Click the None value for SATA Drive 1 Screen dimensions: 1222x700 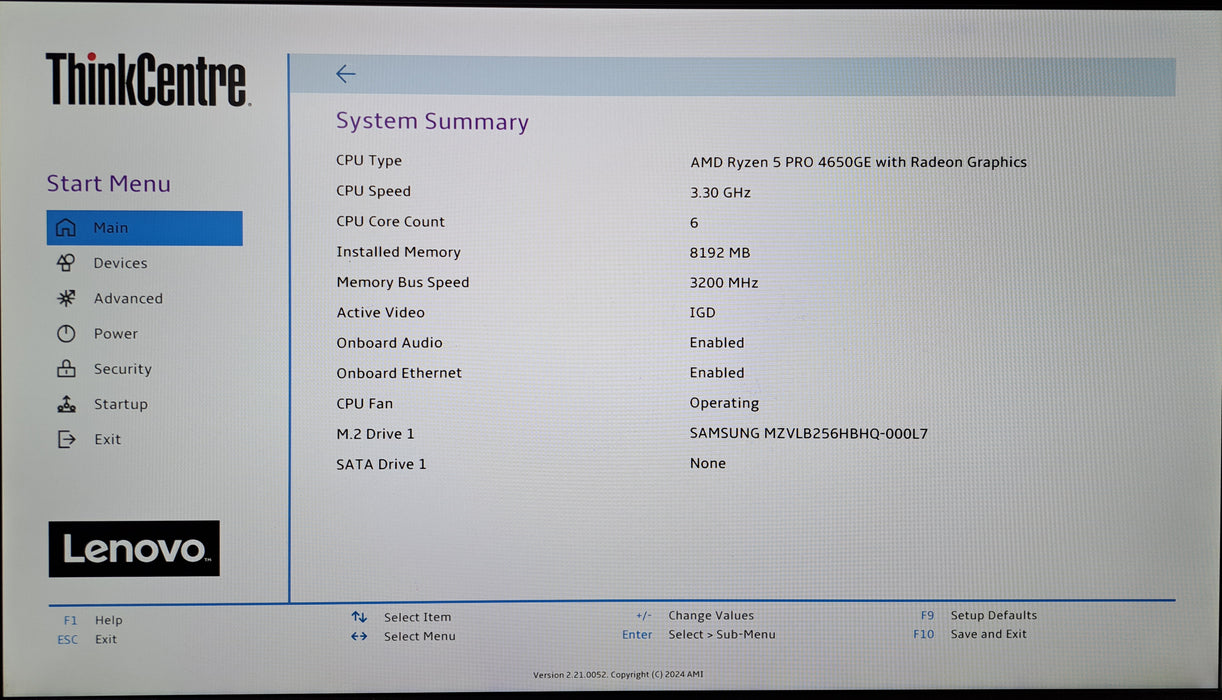coord(708,463)
